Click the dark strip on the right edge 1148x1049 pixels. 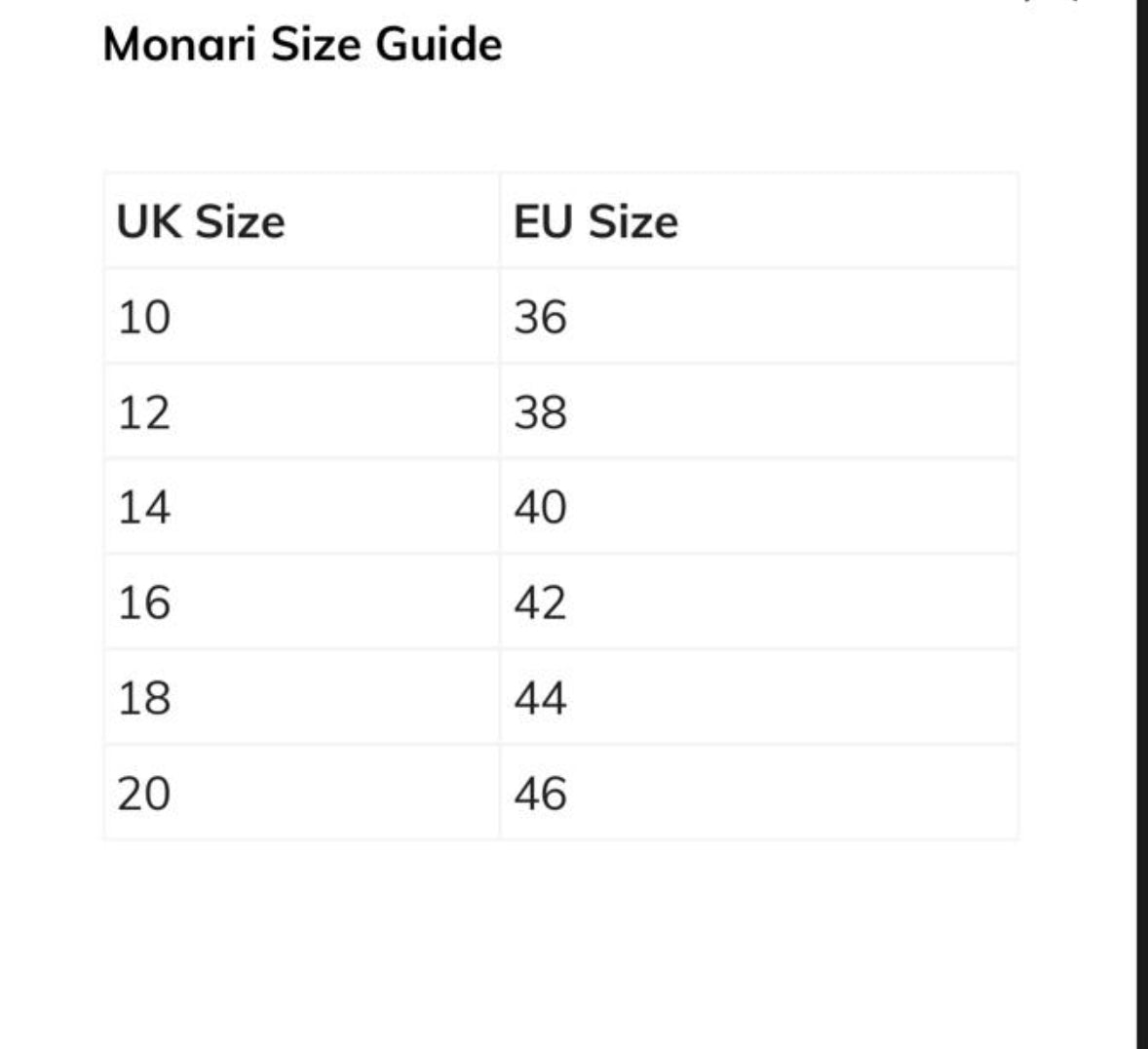pyautogui.click(x=1141, y=526)
